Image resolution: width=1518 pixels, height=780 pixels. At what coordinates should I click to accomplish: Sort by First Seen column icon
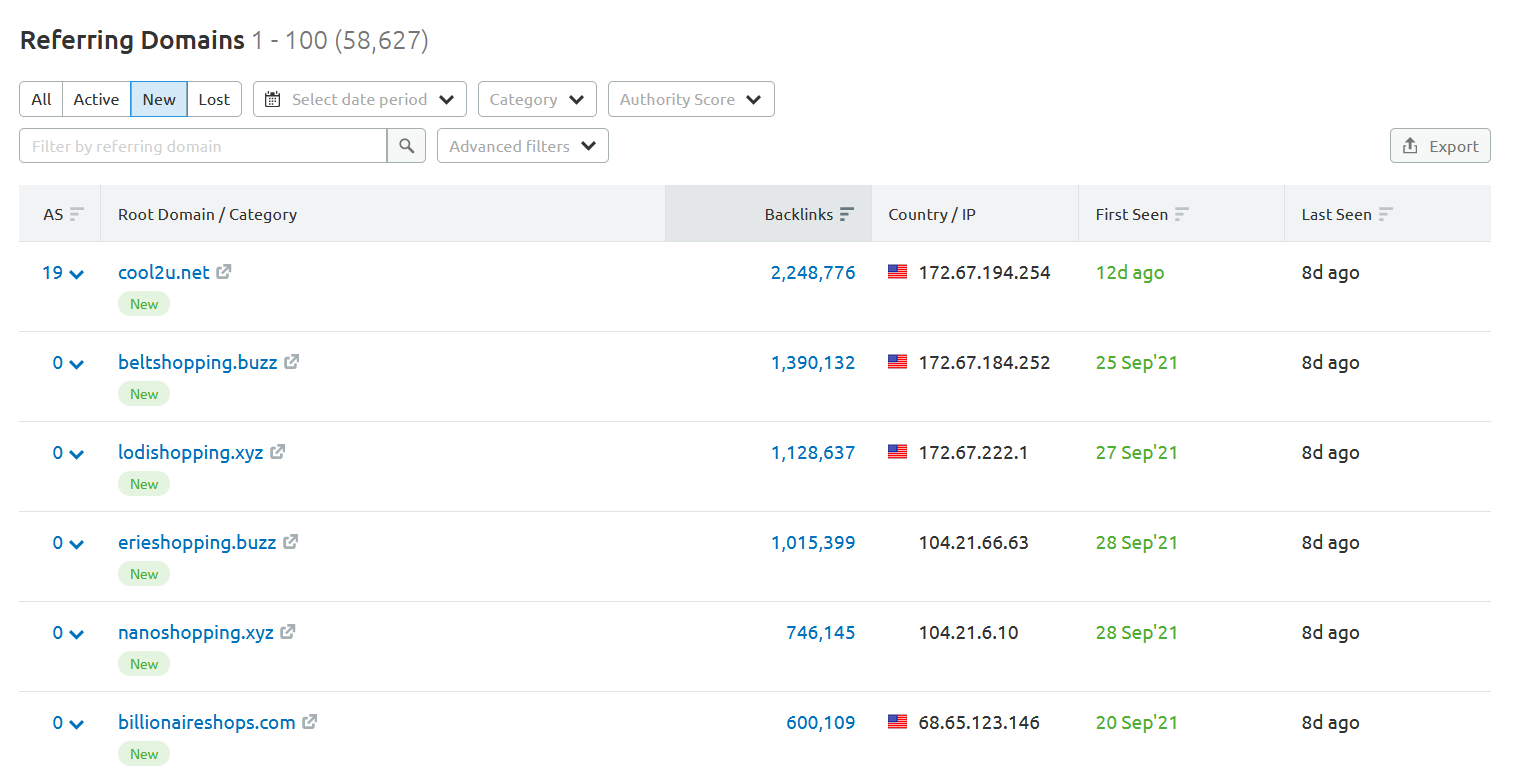tap(1181, 214)
